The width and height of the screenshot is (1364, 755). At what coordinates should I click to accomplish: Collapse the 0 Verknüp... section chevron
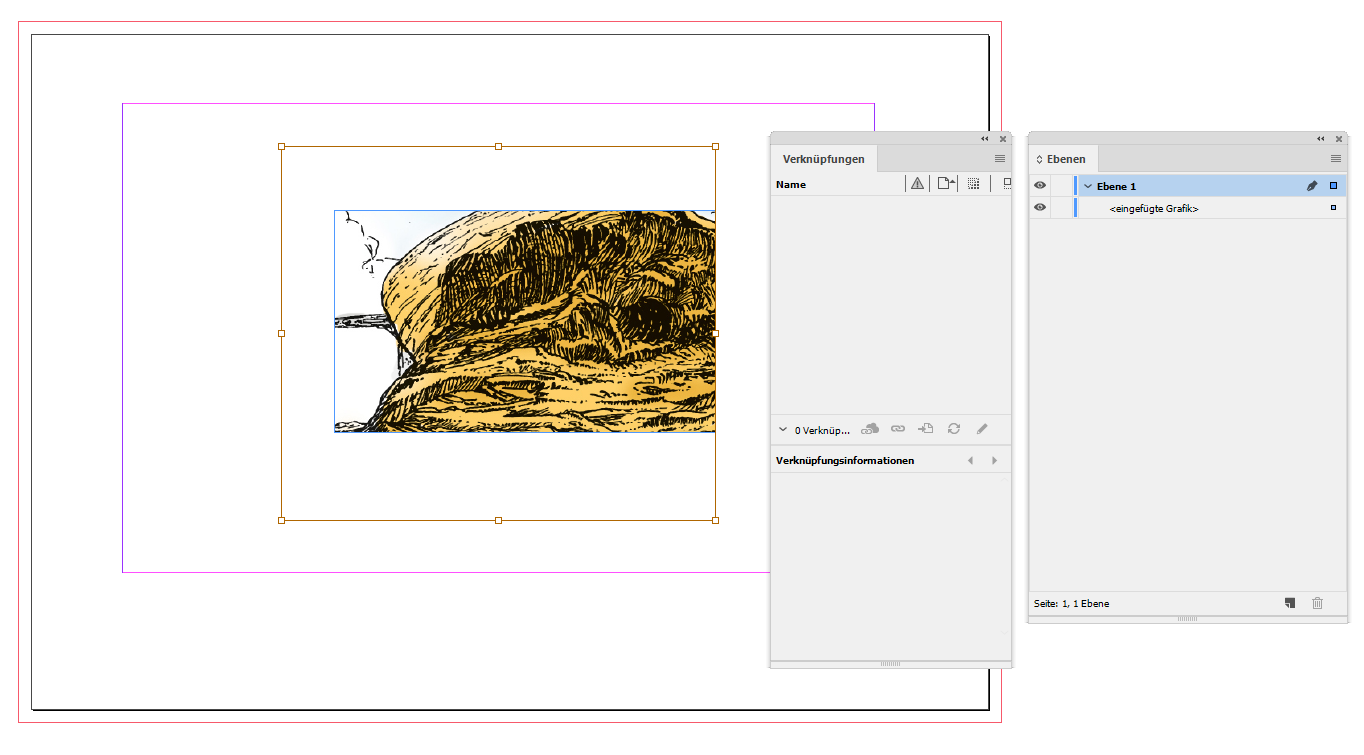[x=783, y=429]
